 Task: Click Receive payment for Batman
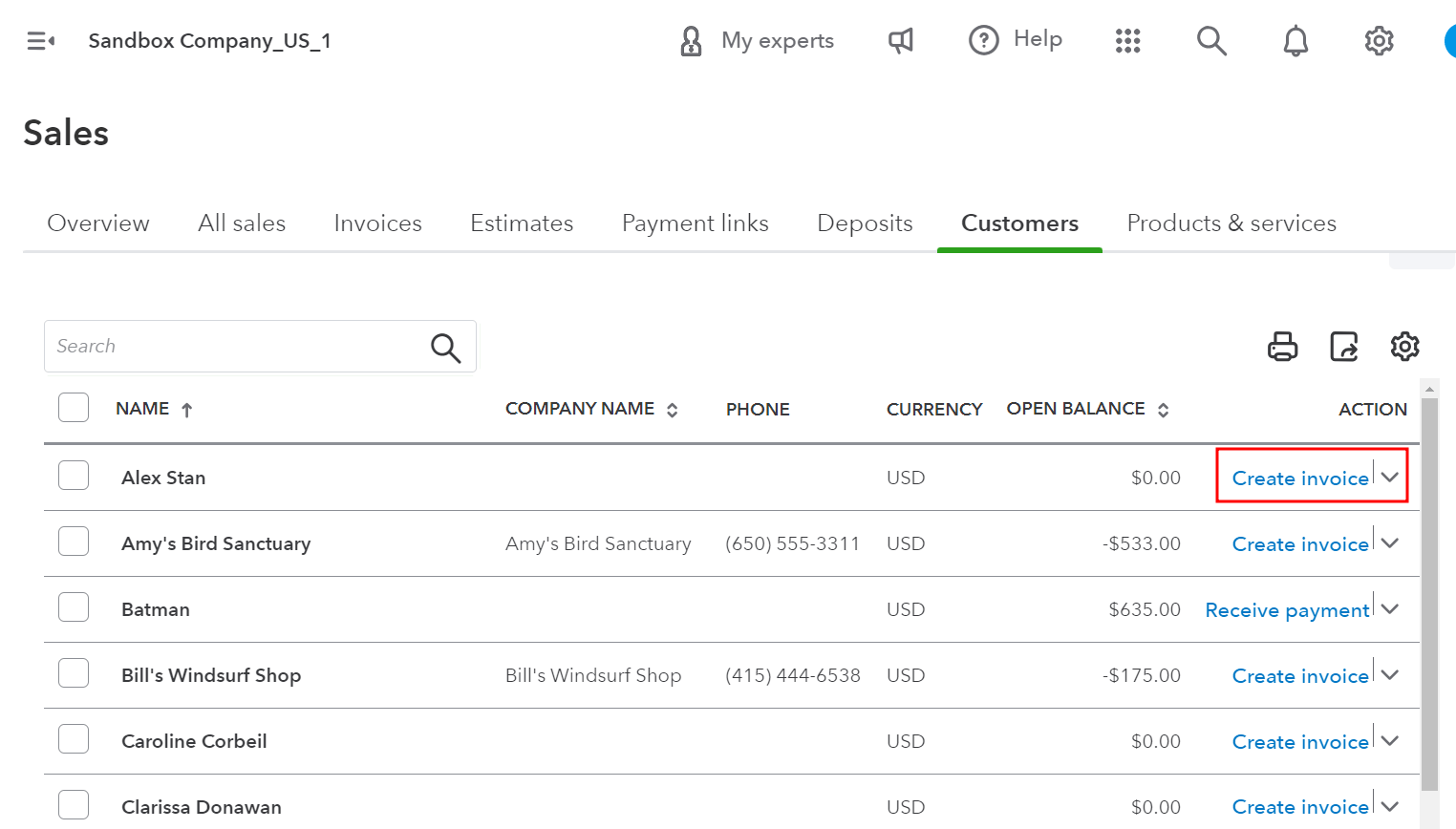point(1287,609)
